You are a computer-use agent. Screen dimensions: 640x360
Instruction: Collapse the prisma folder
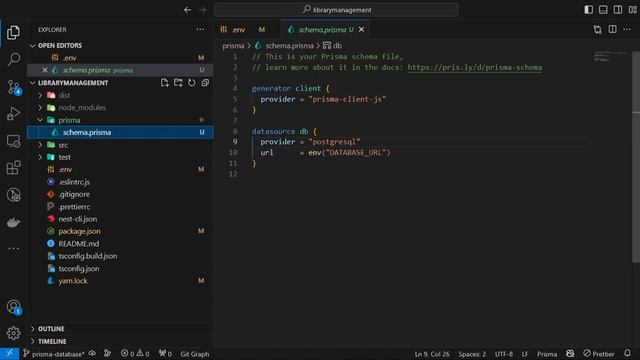(x=40, y=120)
